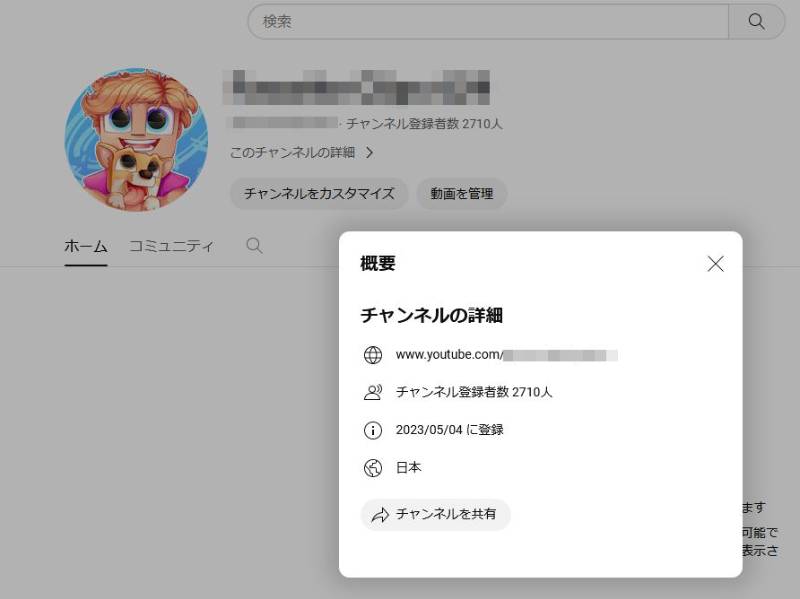Click the チャンネル登録者数 2710人 dialog text

click(474, 392)
